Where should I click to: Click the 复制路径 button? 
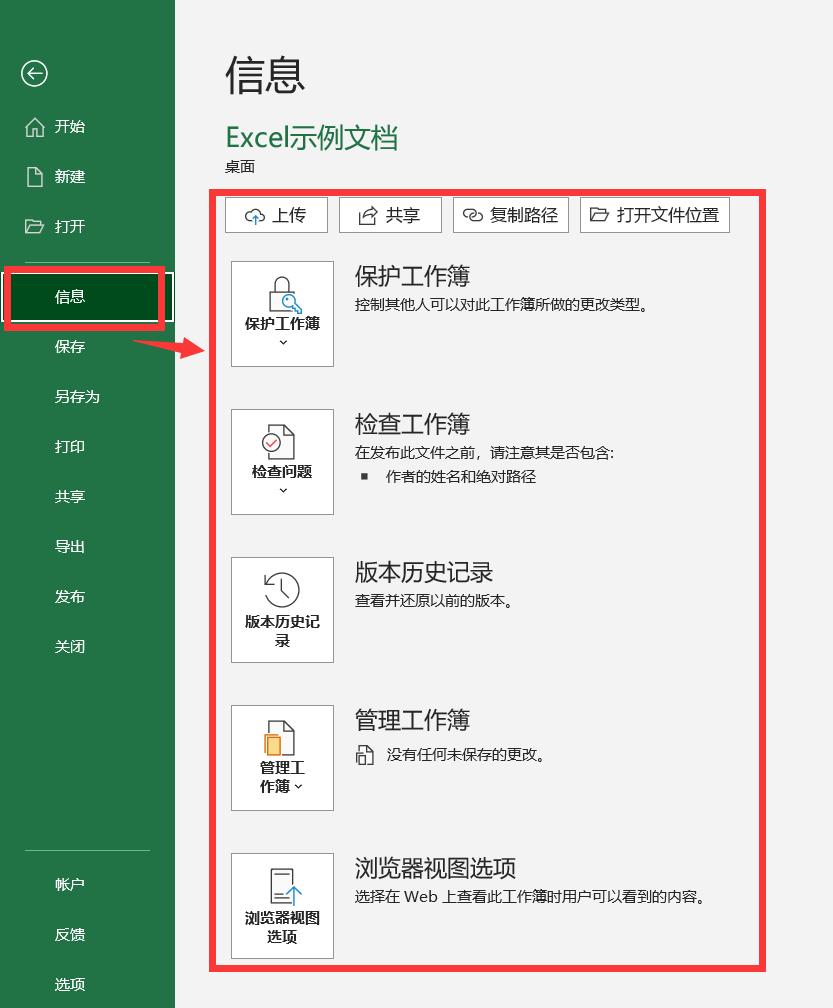coord(511,214)
